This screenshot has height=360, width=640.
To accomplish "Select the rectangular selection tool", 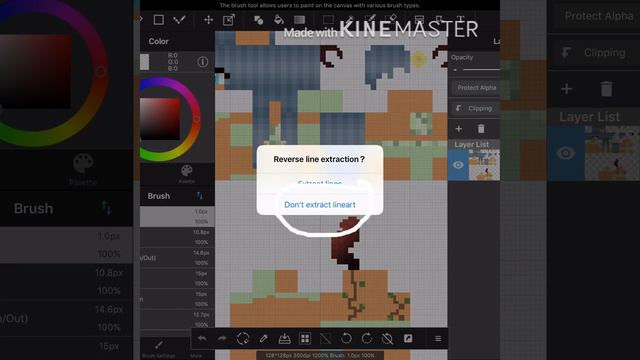I will 328,20.
